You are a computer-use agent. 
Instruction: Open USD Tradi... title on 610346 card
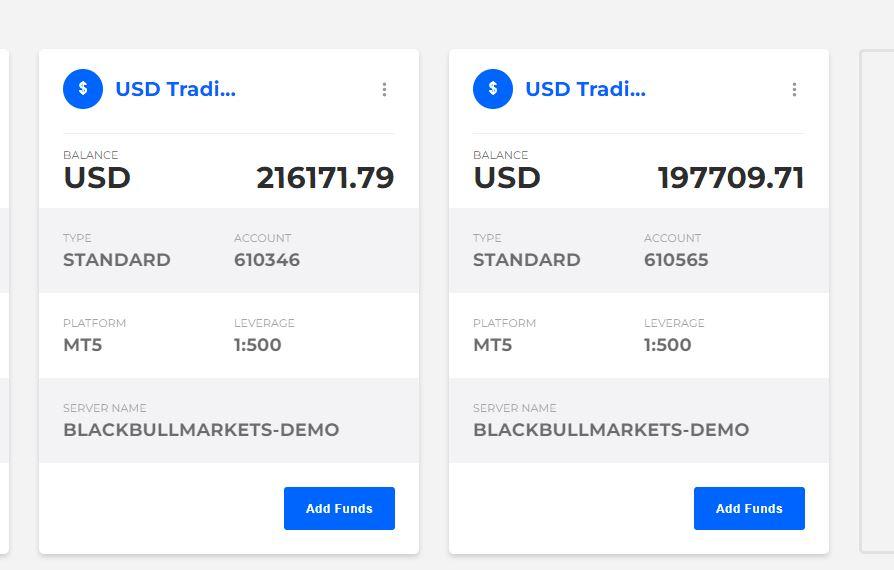(176, 89)
